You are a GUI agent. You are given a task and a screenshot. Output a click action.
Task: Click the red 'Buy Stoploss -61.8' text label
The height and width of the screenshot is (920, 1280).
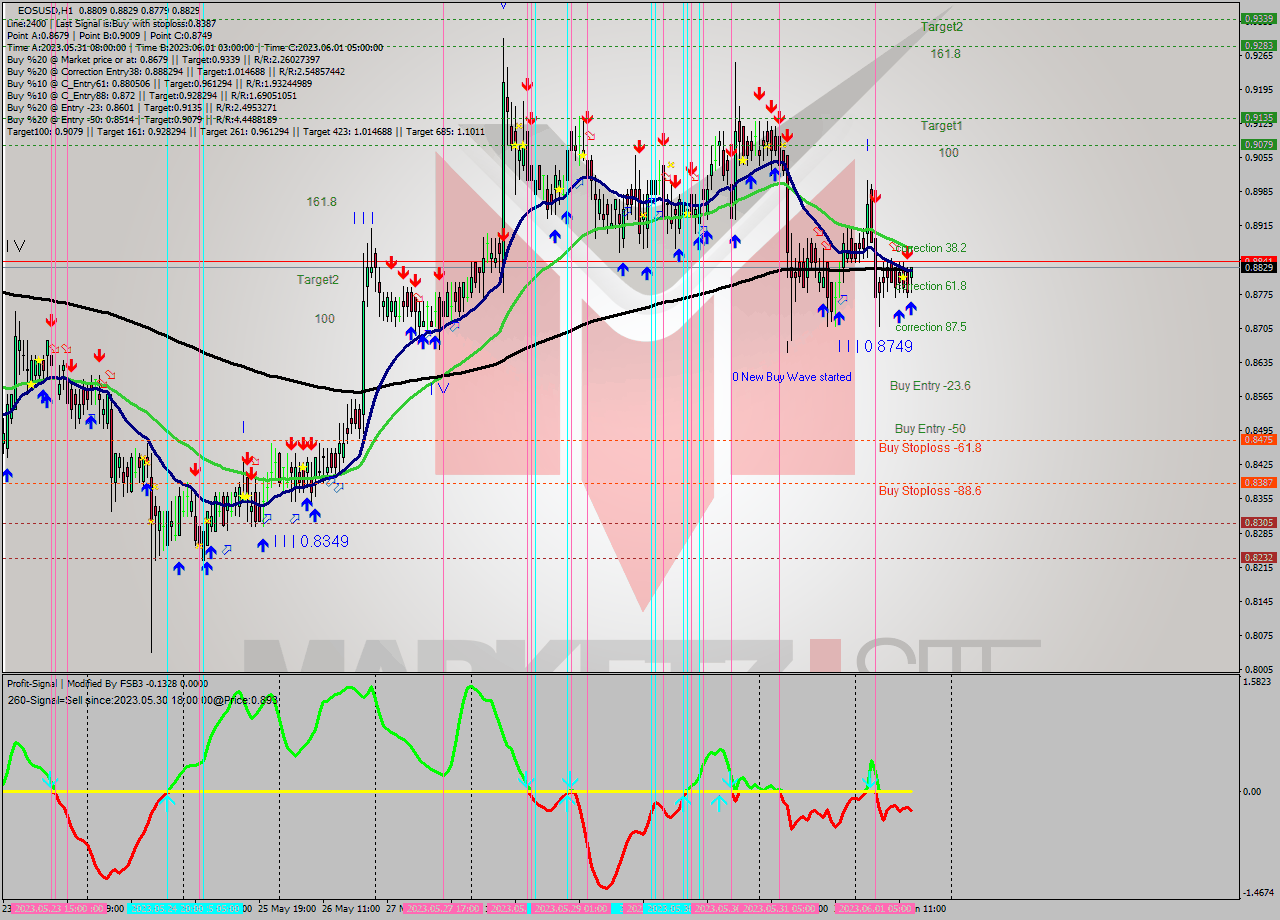tap(930, 447)
